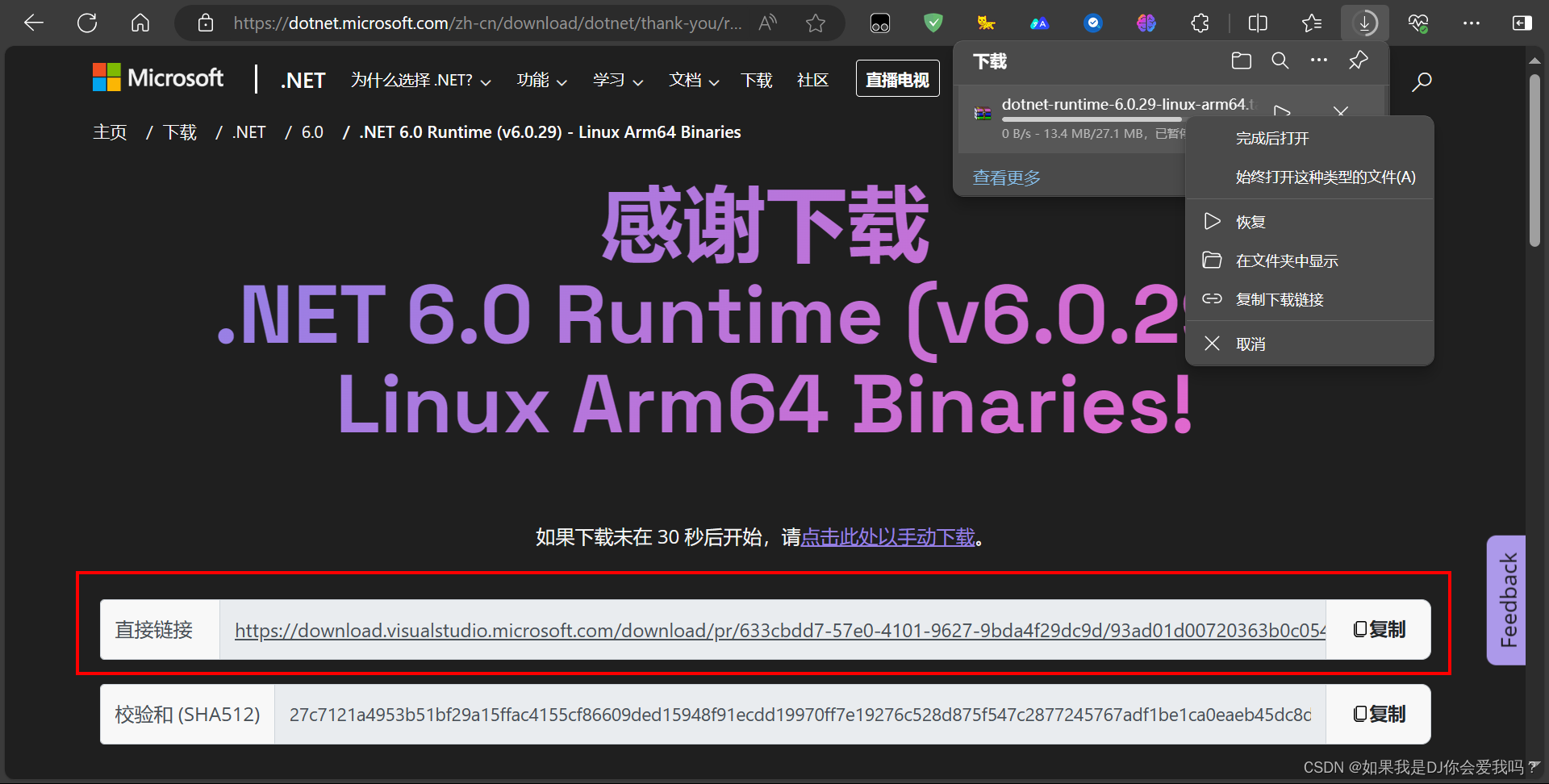
Task: Open Adguard extension from toolbar
Action: click(x=933, y=23)
